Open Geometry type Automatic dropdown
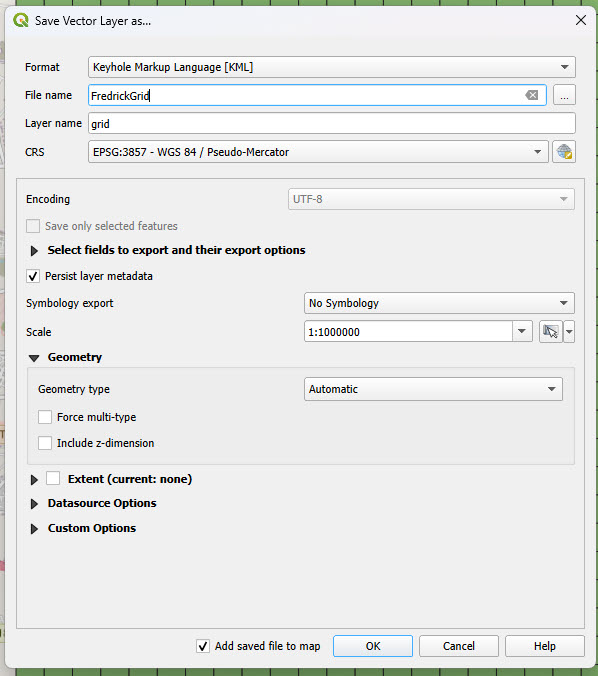This screenshot has height=676, width=598. (x=433, y=389)
